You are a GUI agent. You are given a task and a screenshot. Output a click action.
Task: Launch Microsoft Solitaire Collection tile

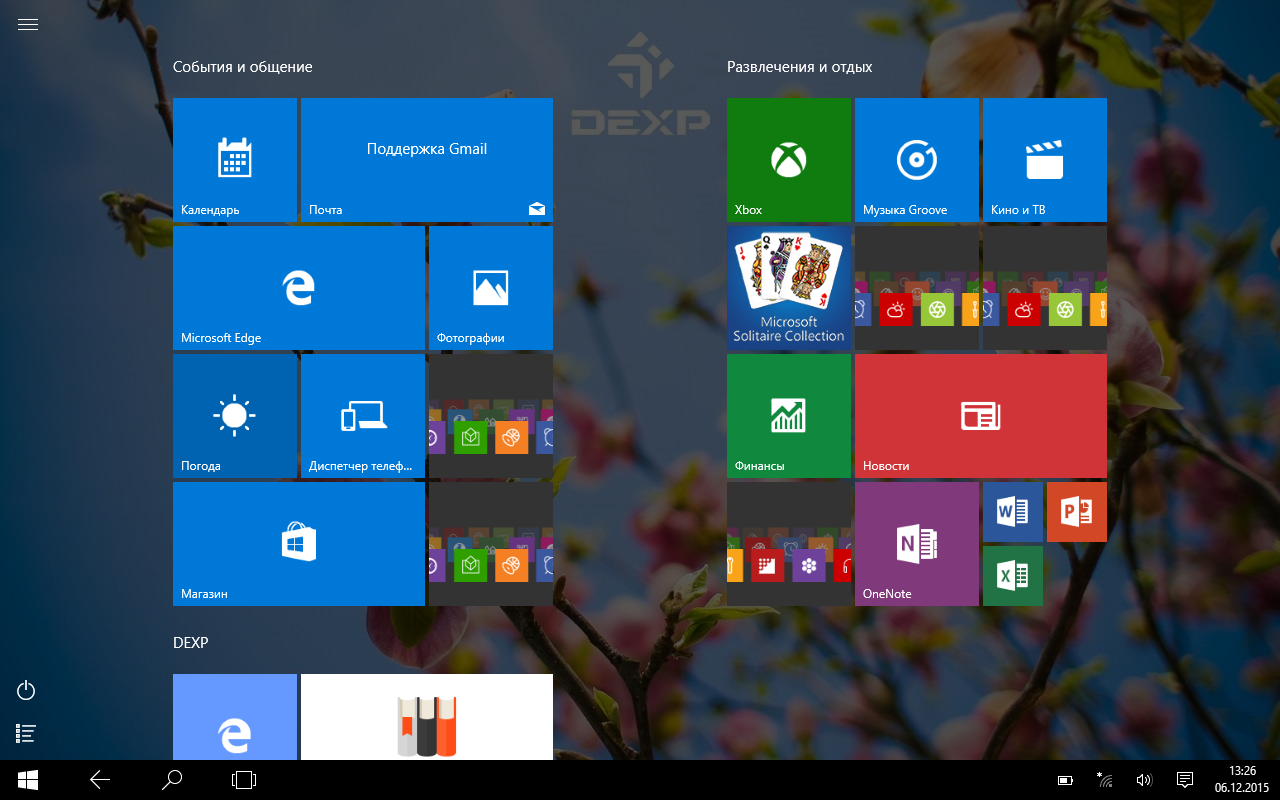789,288
